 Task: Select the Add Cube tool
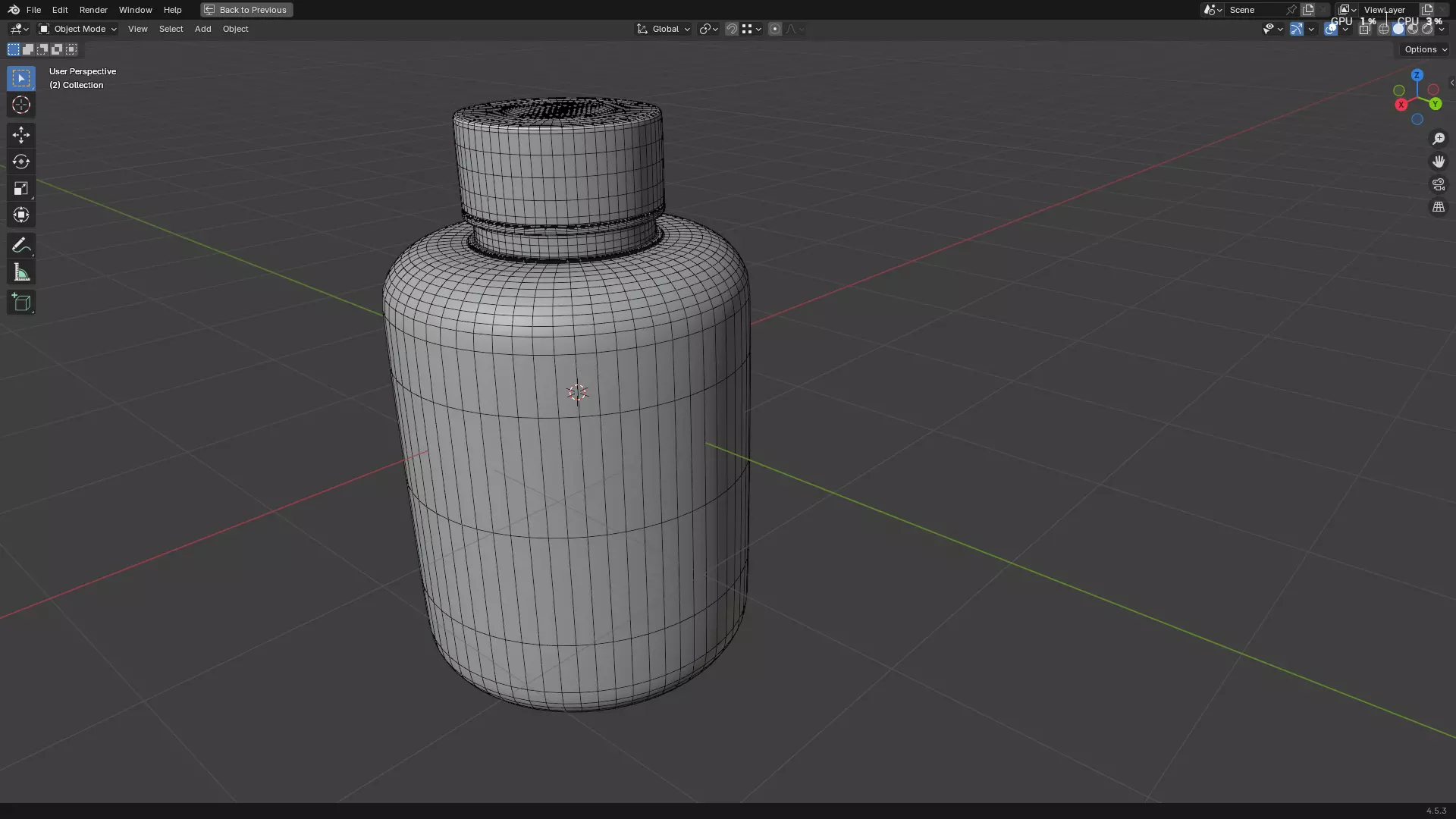click(20, 303)
